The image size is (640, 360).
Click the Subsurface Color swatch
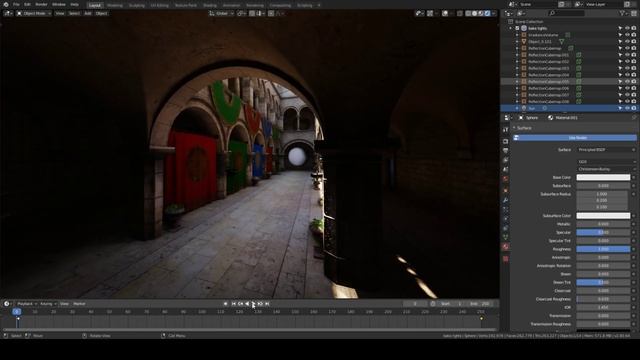pyautogui.click(x=603, y=216)
